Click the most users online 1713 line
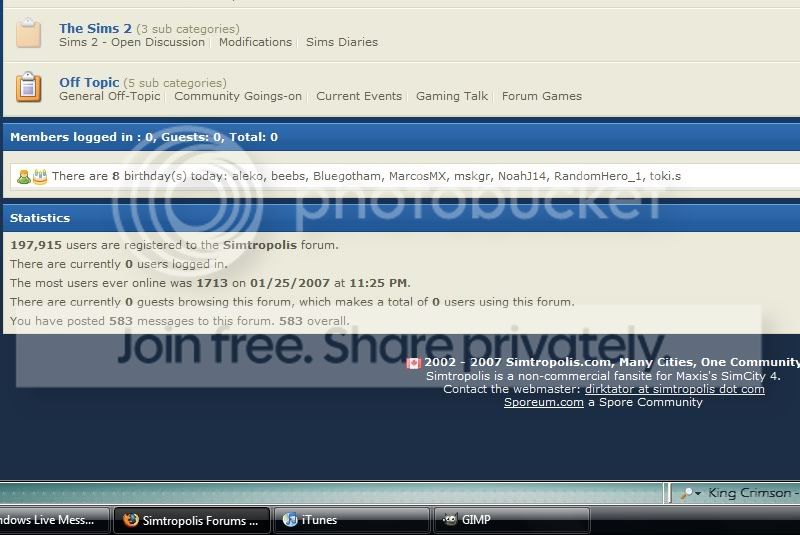 pos(210,283)
